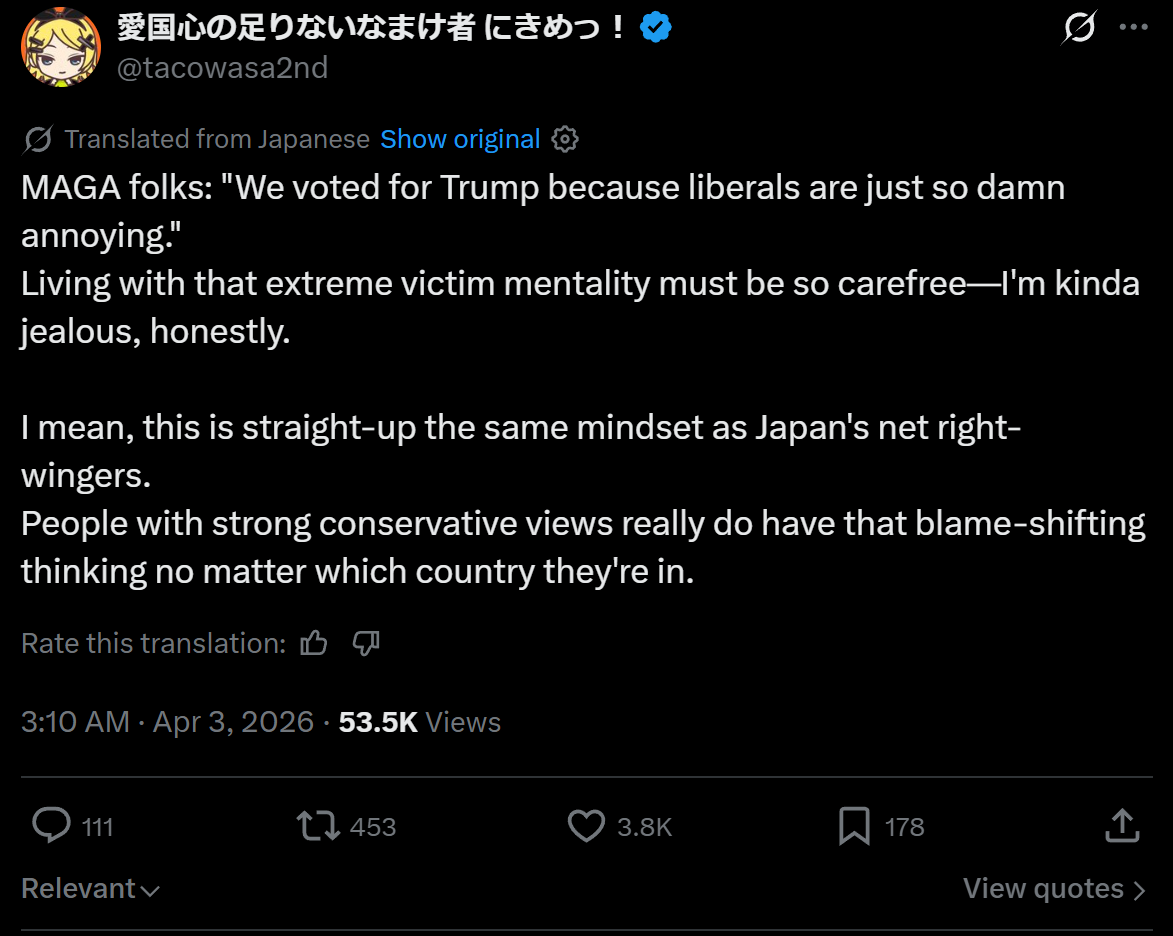
Task: Open translation settings gear icon
Action: 565,139
